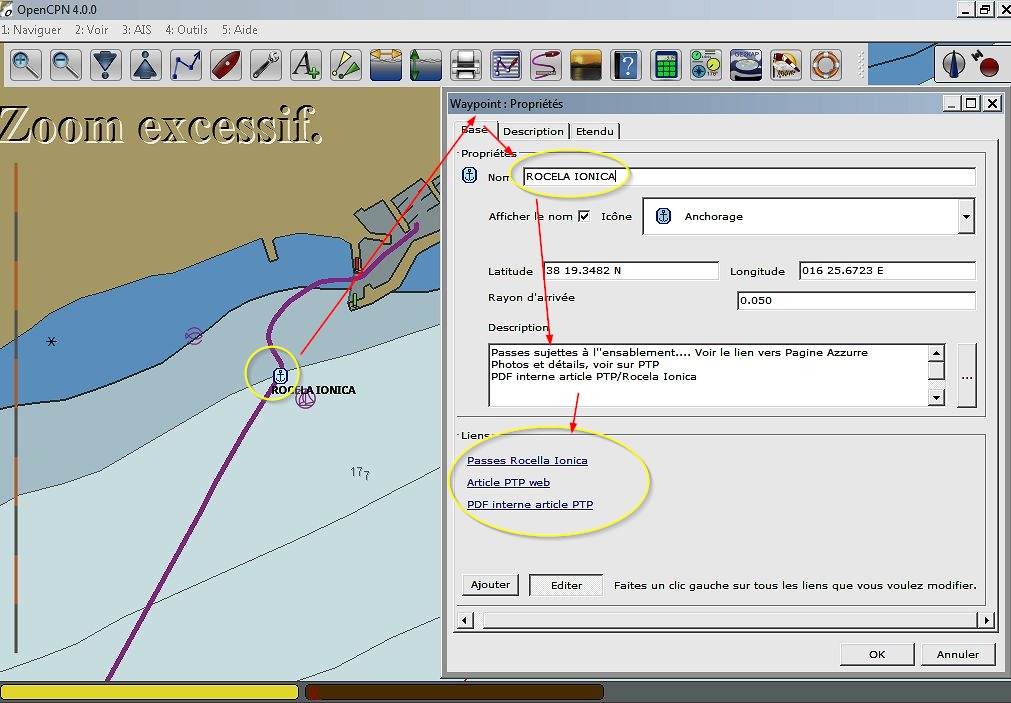Open 'Article PTP web' link
This screenshot has width=1011, height=703.
(x=508, y=482)
